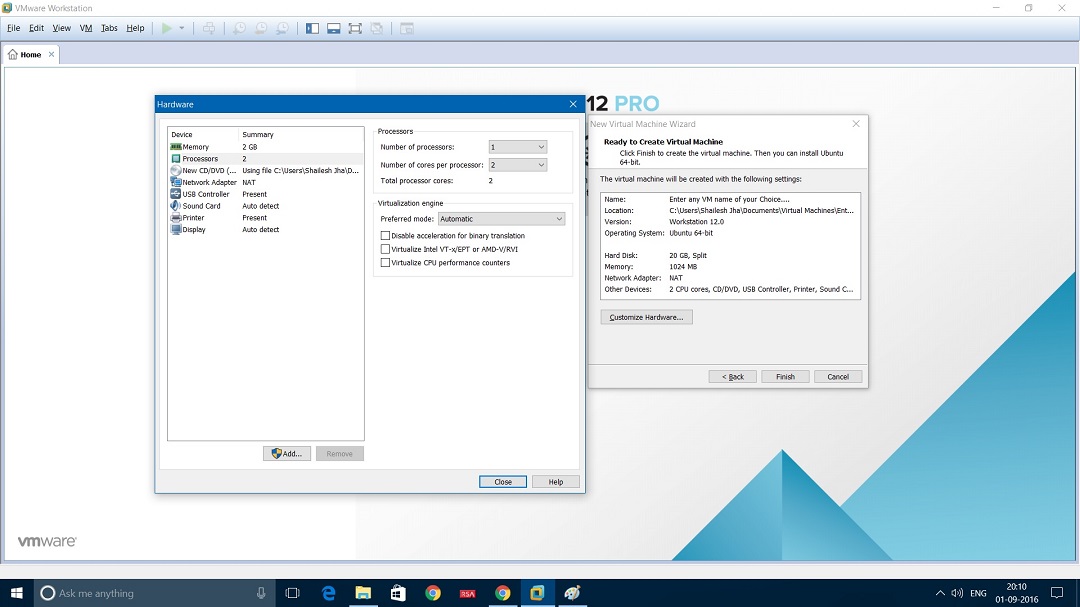The image size is (1080, 607).
Task: Select the Network Adapter device row
Action: pyautogui.click(x=266, y=183)
